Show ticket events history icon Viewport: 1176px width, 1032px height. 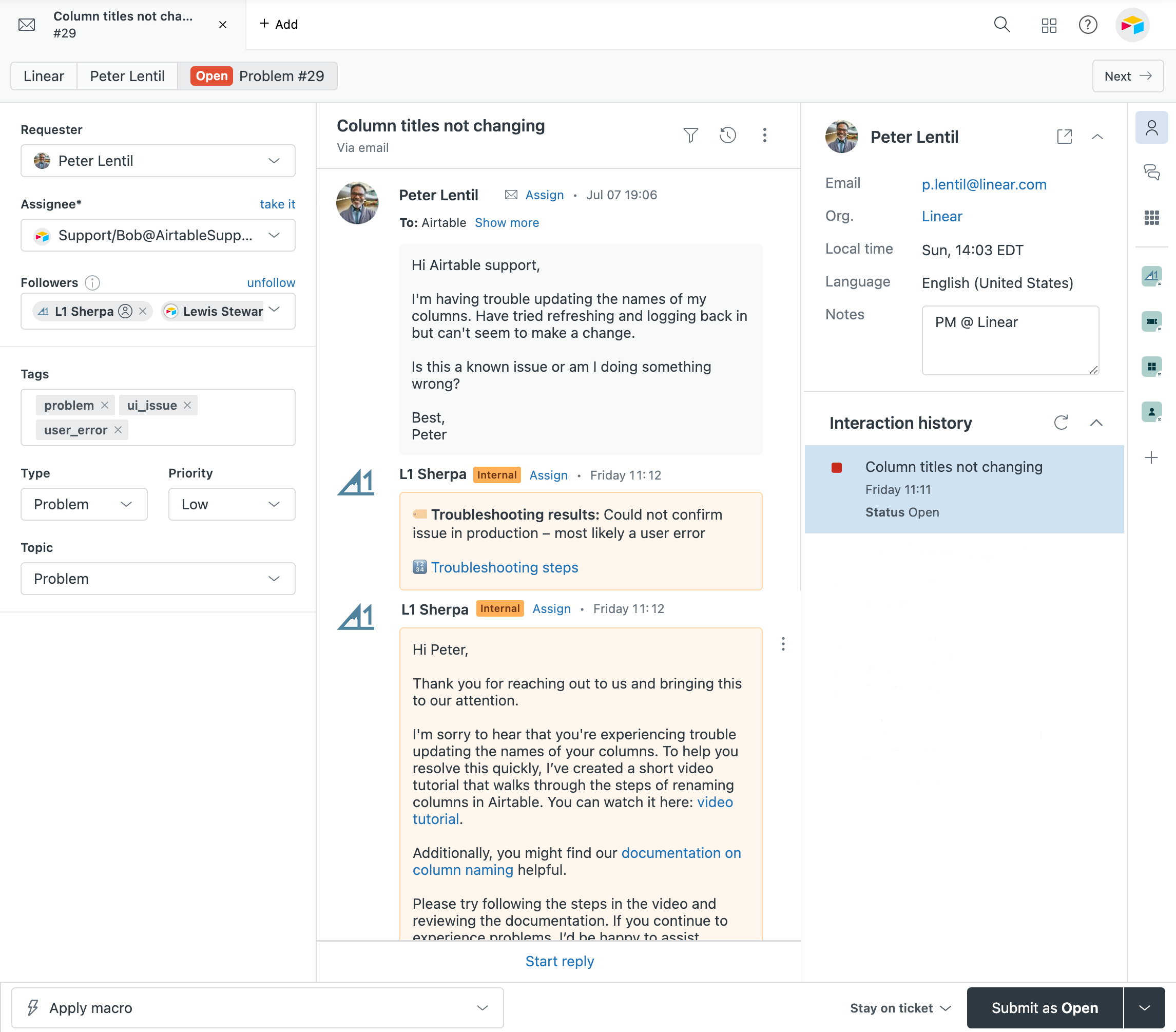[728, 135]
